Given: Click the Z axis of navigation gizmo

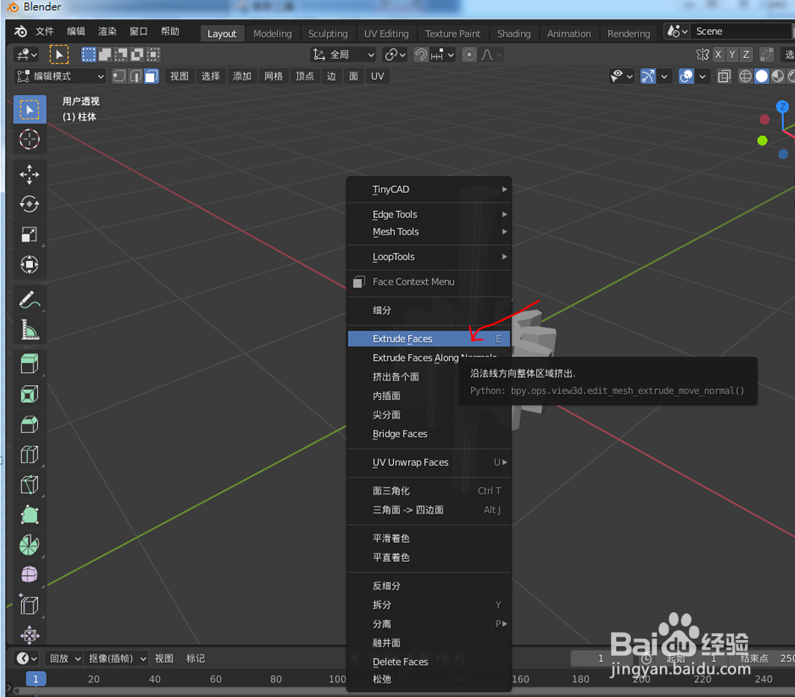Looking at the screenshot, I should pyautogui.click(x=782, y=106).
